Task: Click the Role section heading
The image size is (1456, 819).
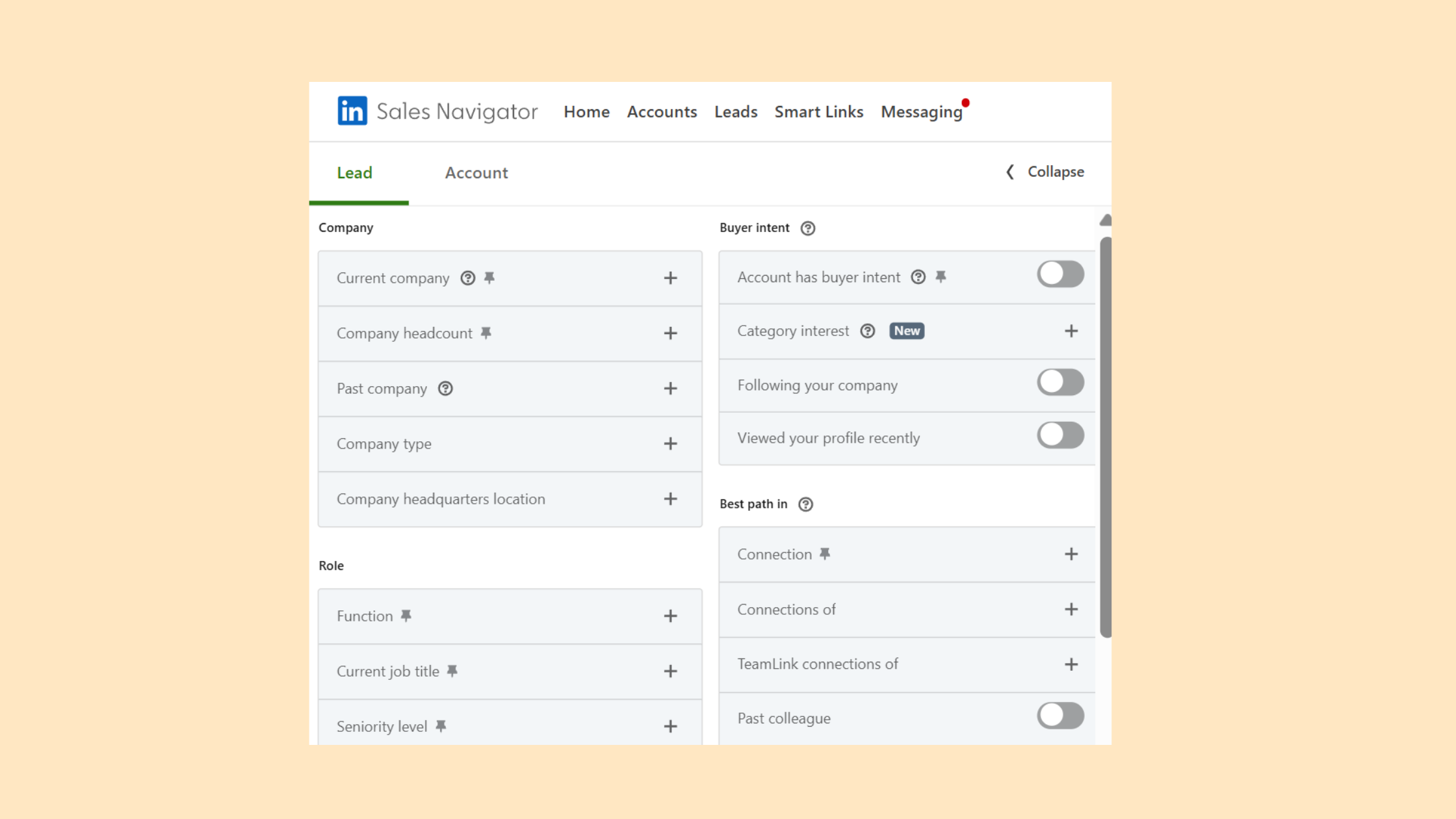Action: pos(331,565)
